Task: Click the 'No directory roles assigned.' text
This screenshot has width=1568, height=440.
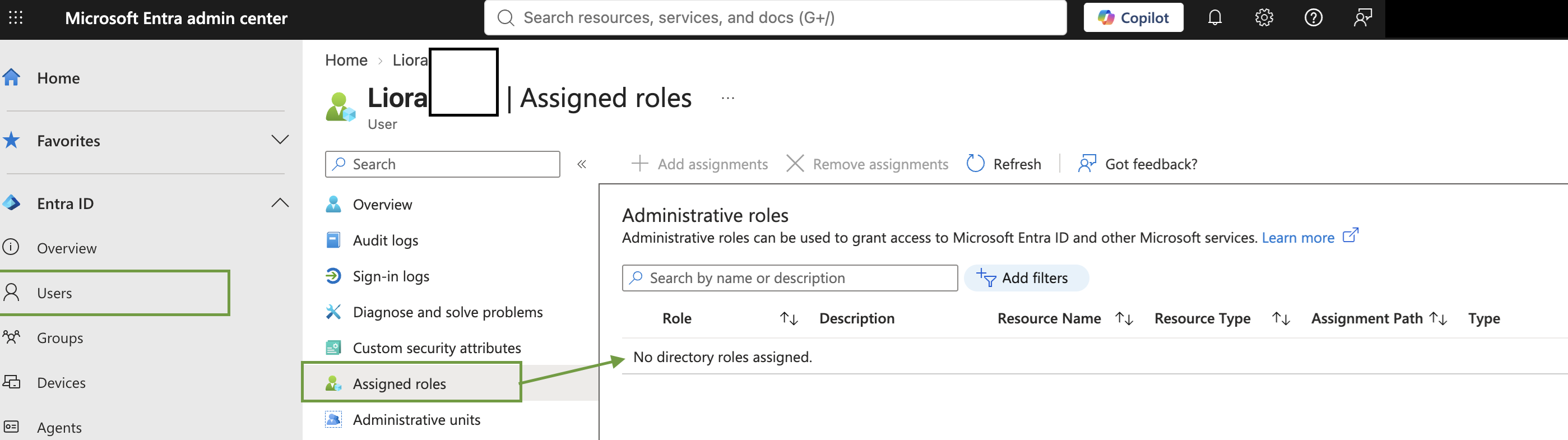Action: (x=722, y=356)
